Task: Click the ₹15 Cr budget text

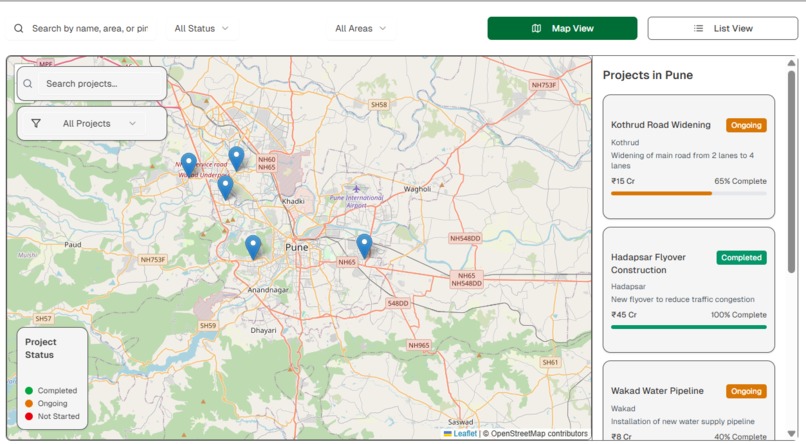Action: pos(623,181)
